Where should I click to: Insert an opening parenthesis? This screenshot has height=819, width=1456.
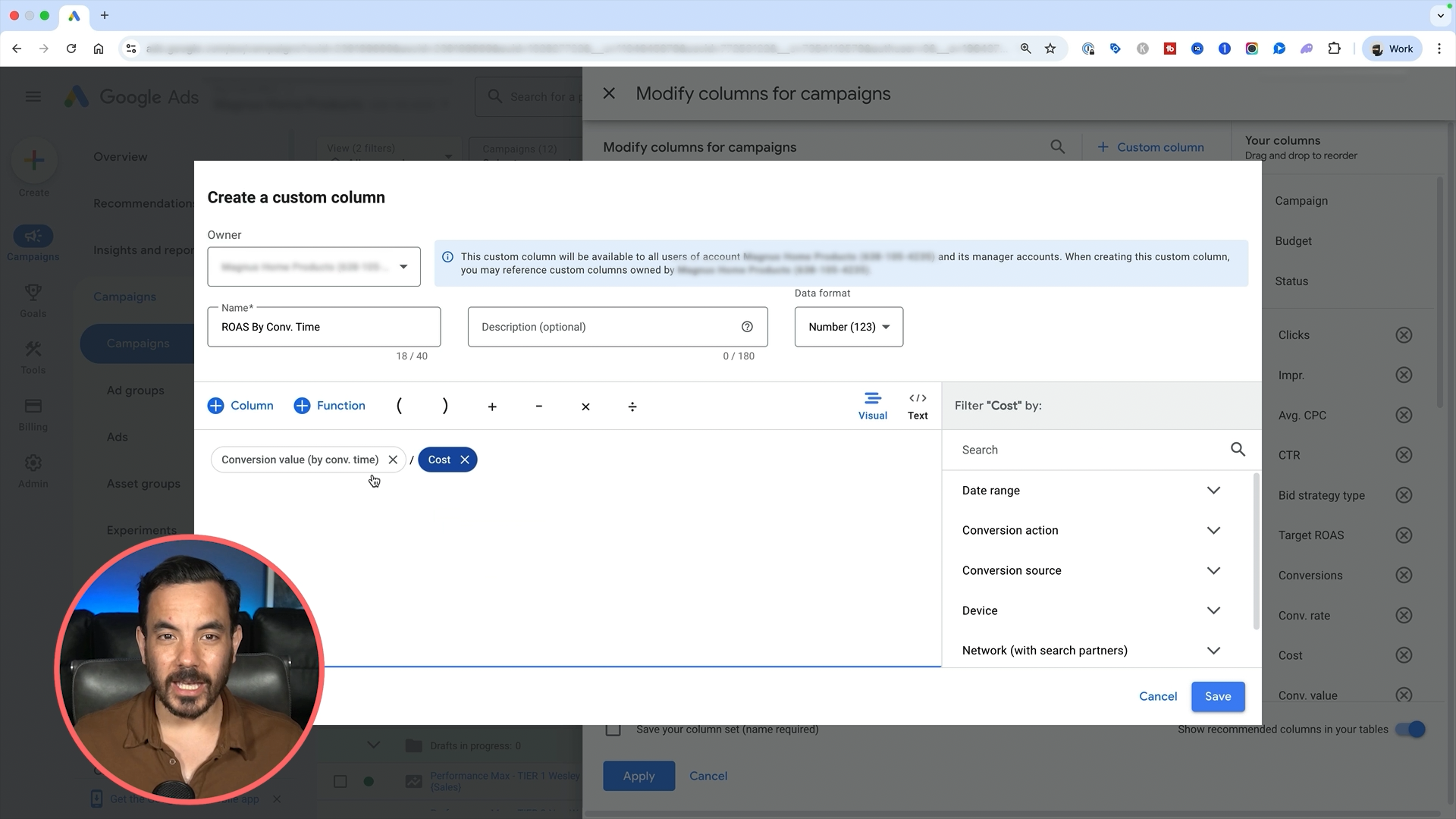click(399, 406)
